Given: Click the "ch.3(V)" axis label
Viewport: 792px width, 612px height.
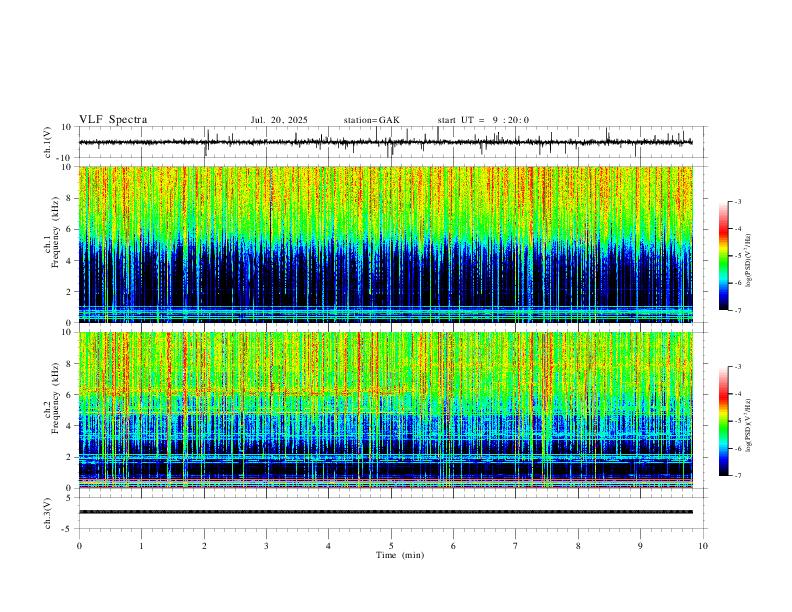Looking at the screenshot, I should click(x=48, y=513).
